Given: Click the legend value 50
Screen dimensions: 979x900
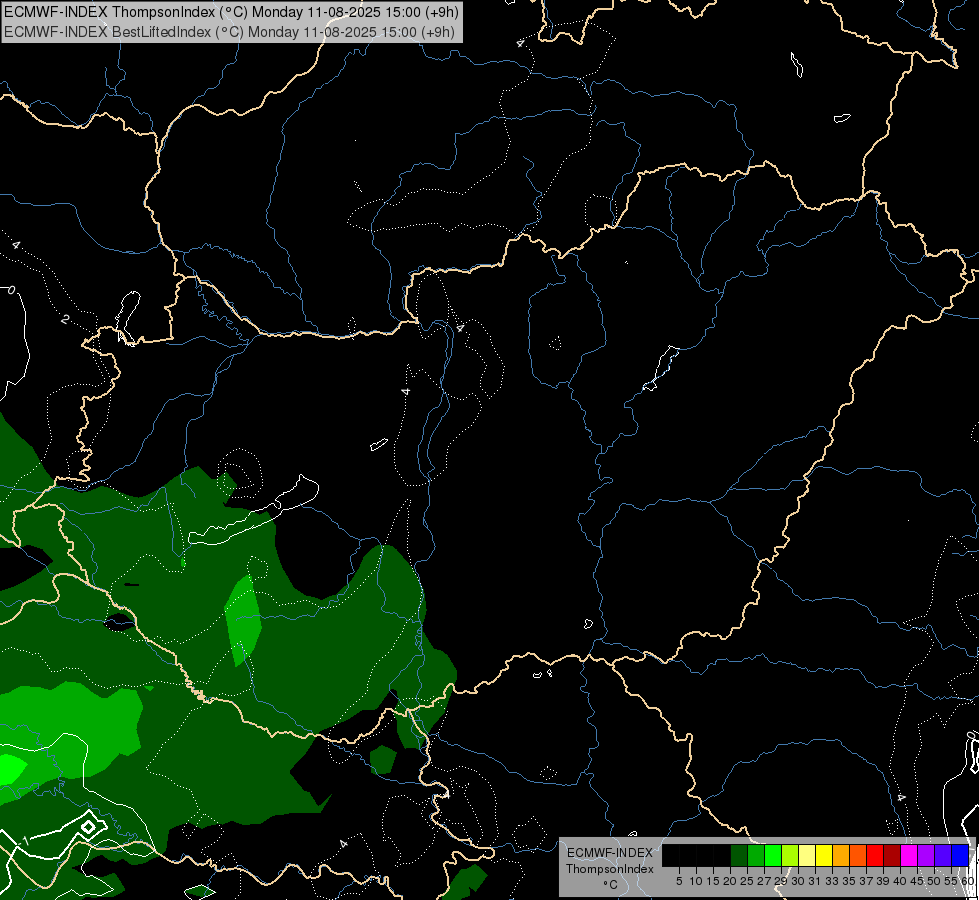Looking at the screenshot, I should point(934,881).
